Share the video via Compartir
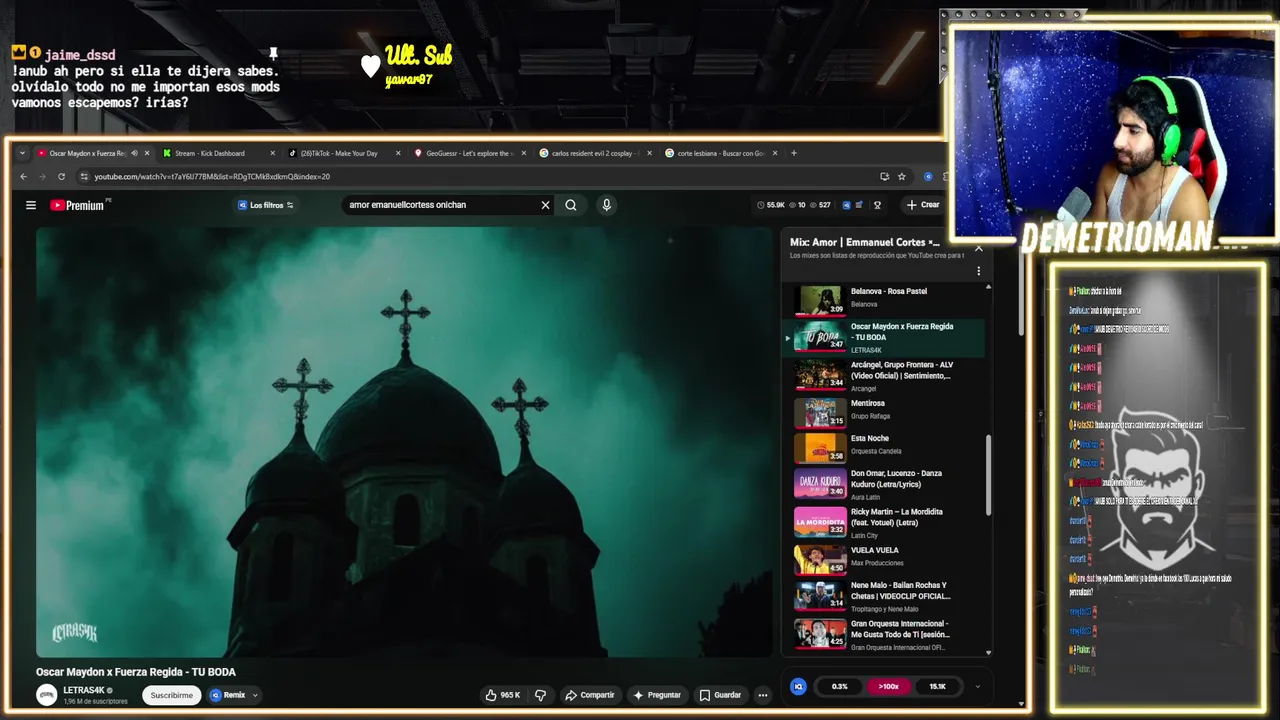The width and height of the screenshot is (1280, 720). 589,695
